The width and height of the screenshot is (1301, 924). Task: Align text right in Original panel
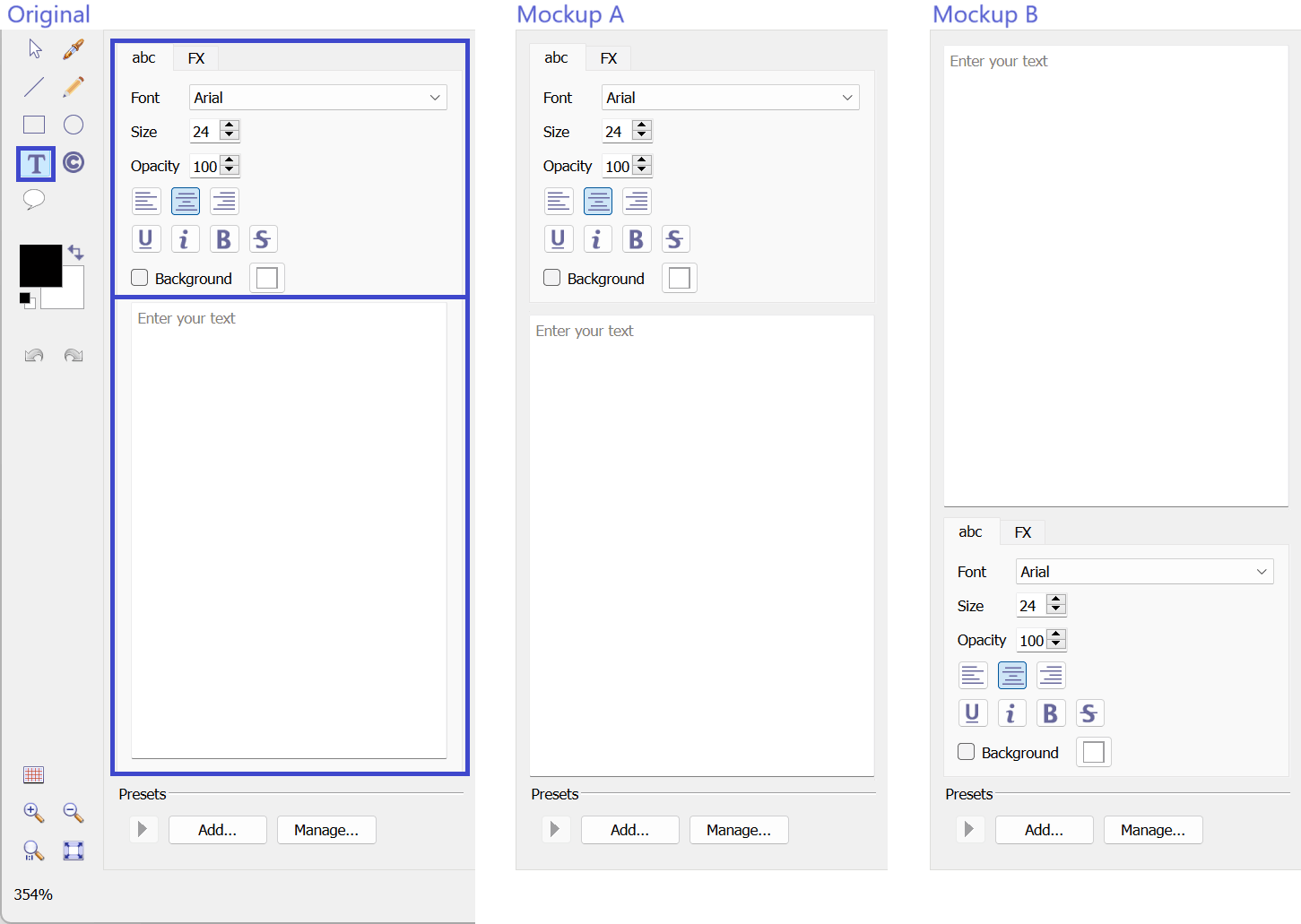coord(224,201)
